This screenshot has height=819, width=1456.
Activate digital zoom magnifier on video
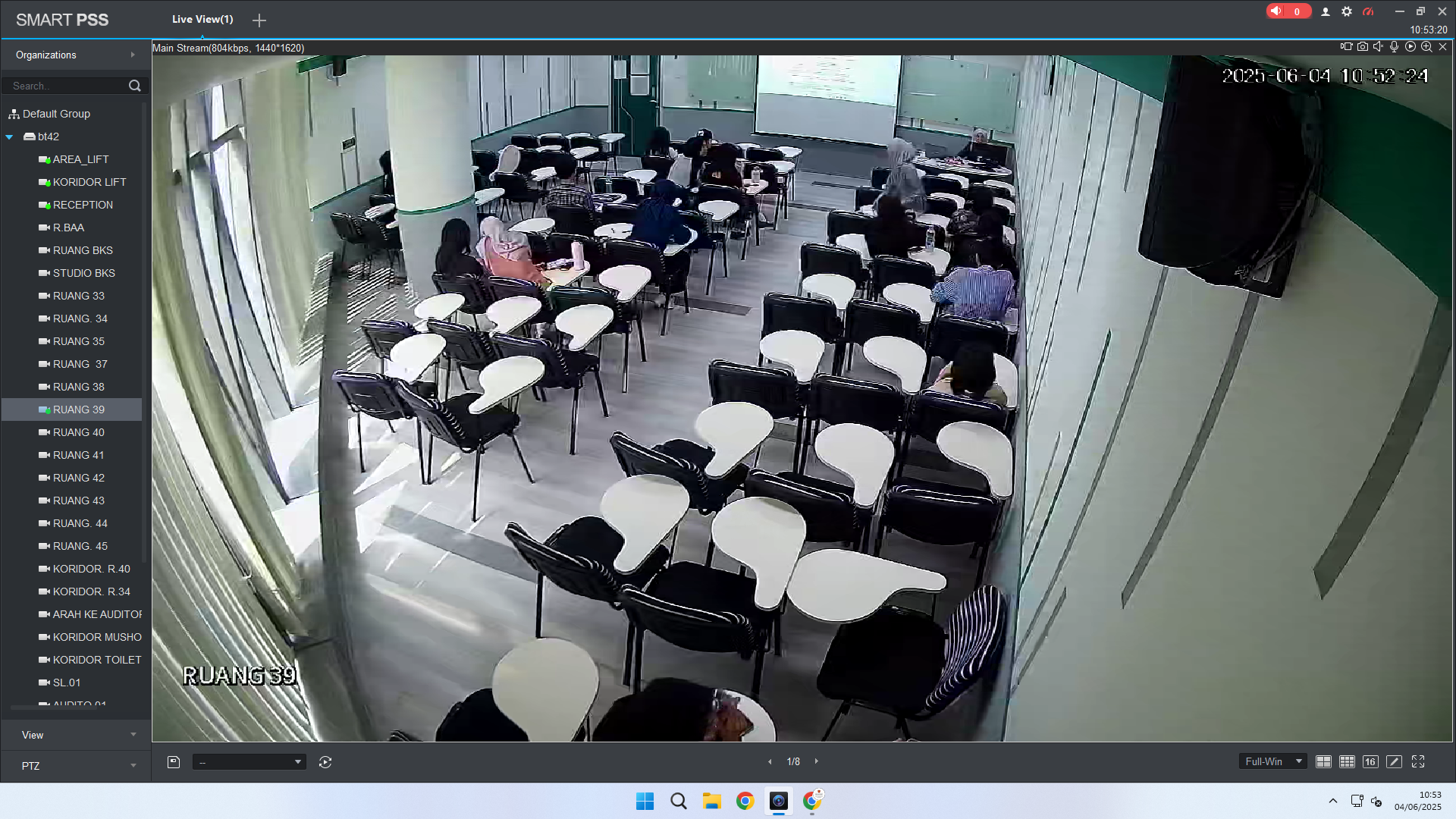click(x=1426, y=46)
